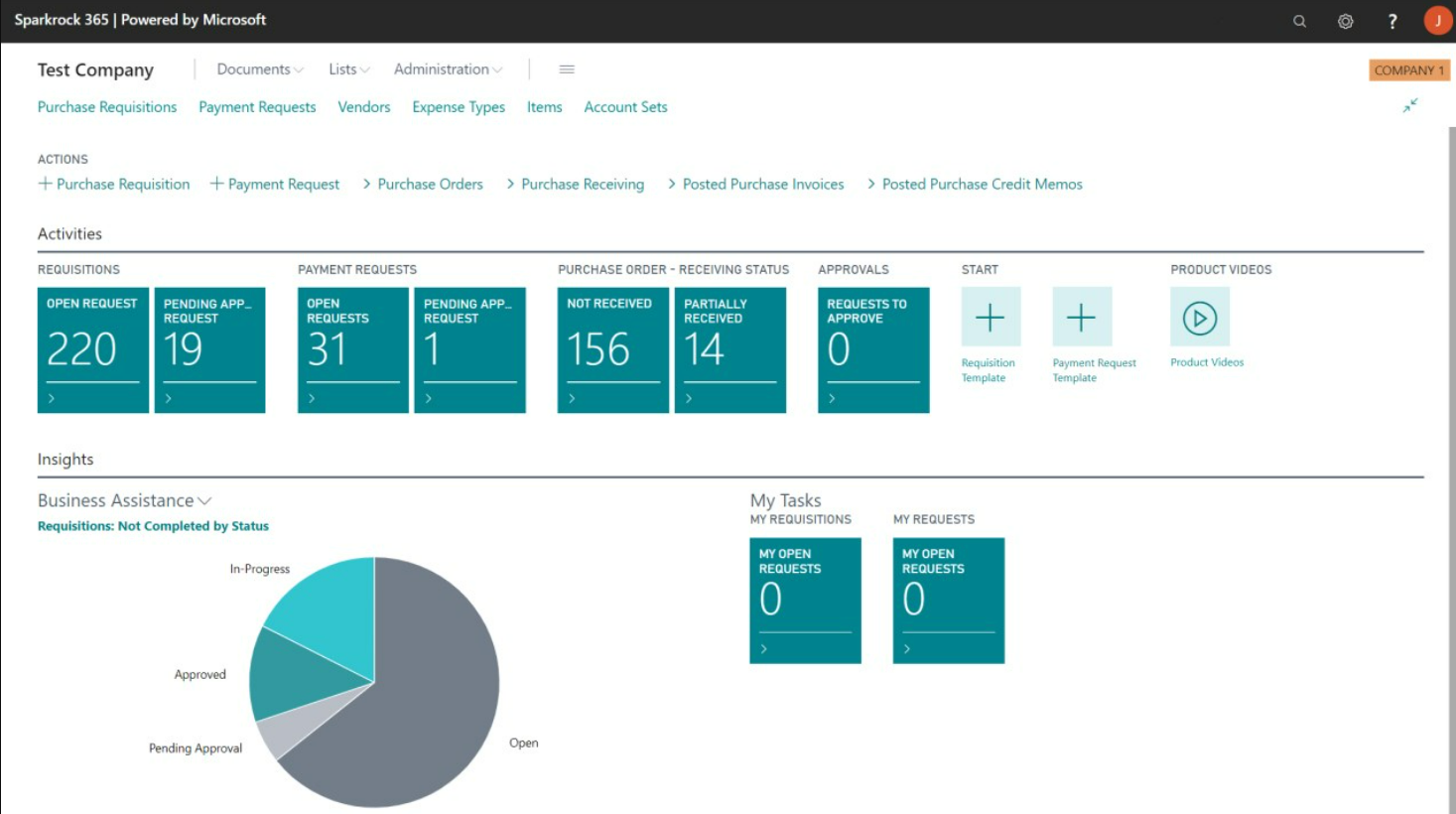Open Payment Requests Open Requests tile 31

click(x=353, y=350)
